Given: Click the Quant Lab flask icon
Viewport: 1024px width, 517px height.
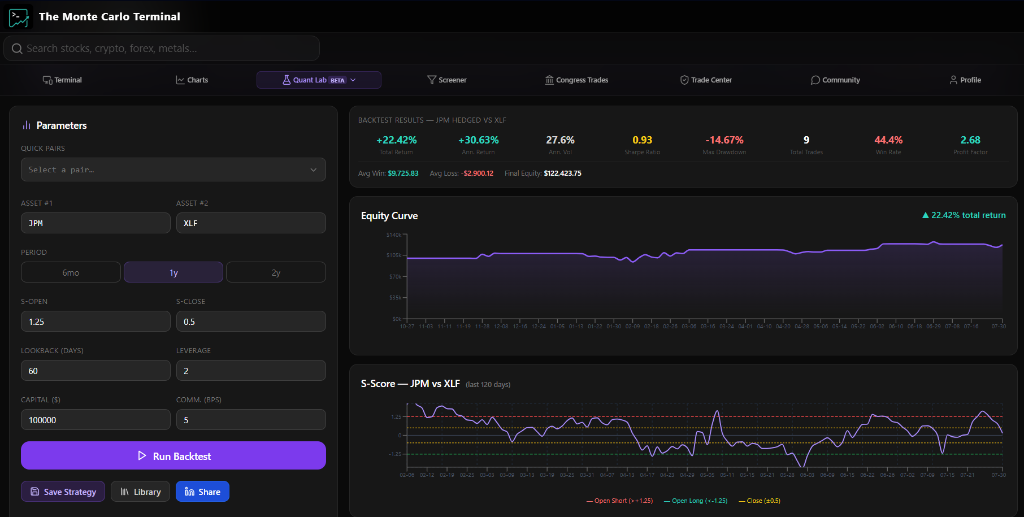Looking at the screenshot, I should pyautogui.click(x=286, y=80).
